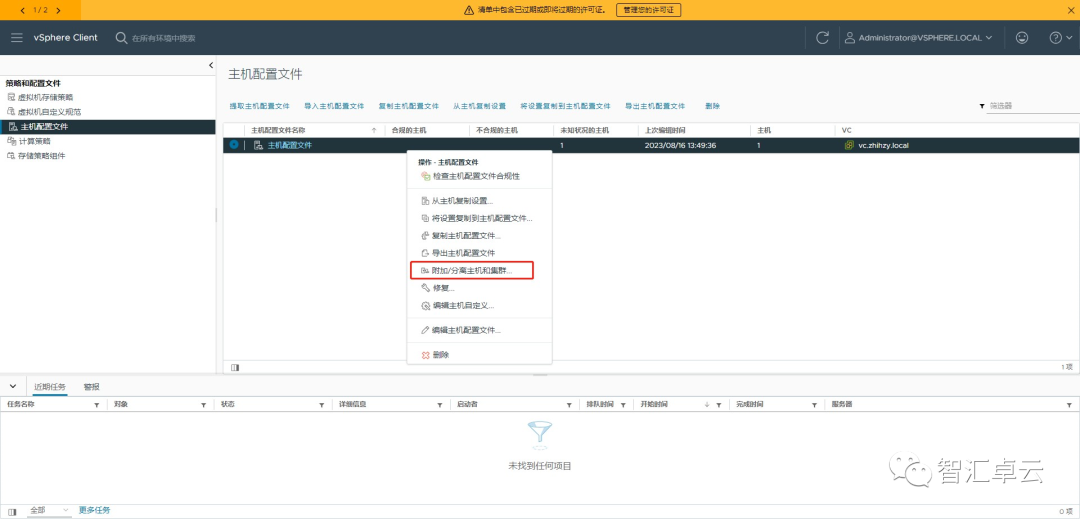Filter tasks by 详细信息 column funnel
Screen dimensions: 1080x519
[439, 405]
